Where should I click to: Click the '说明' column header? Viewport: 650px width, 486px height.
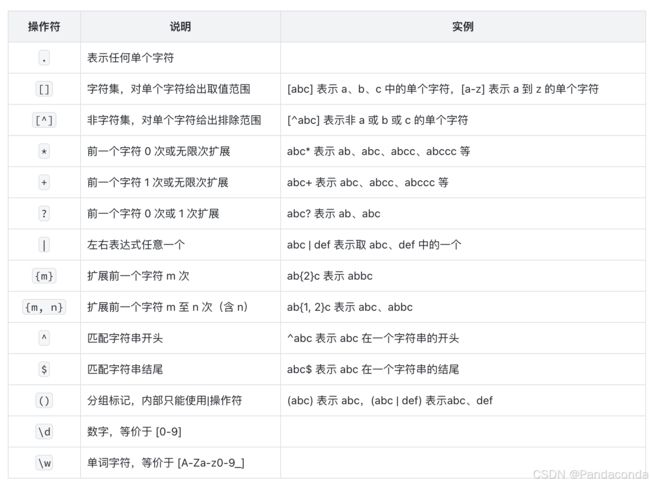click(x=180, y=27)
